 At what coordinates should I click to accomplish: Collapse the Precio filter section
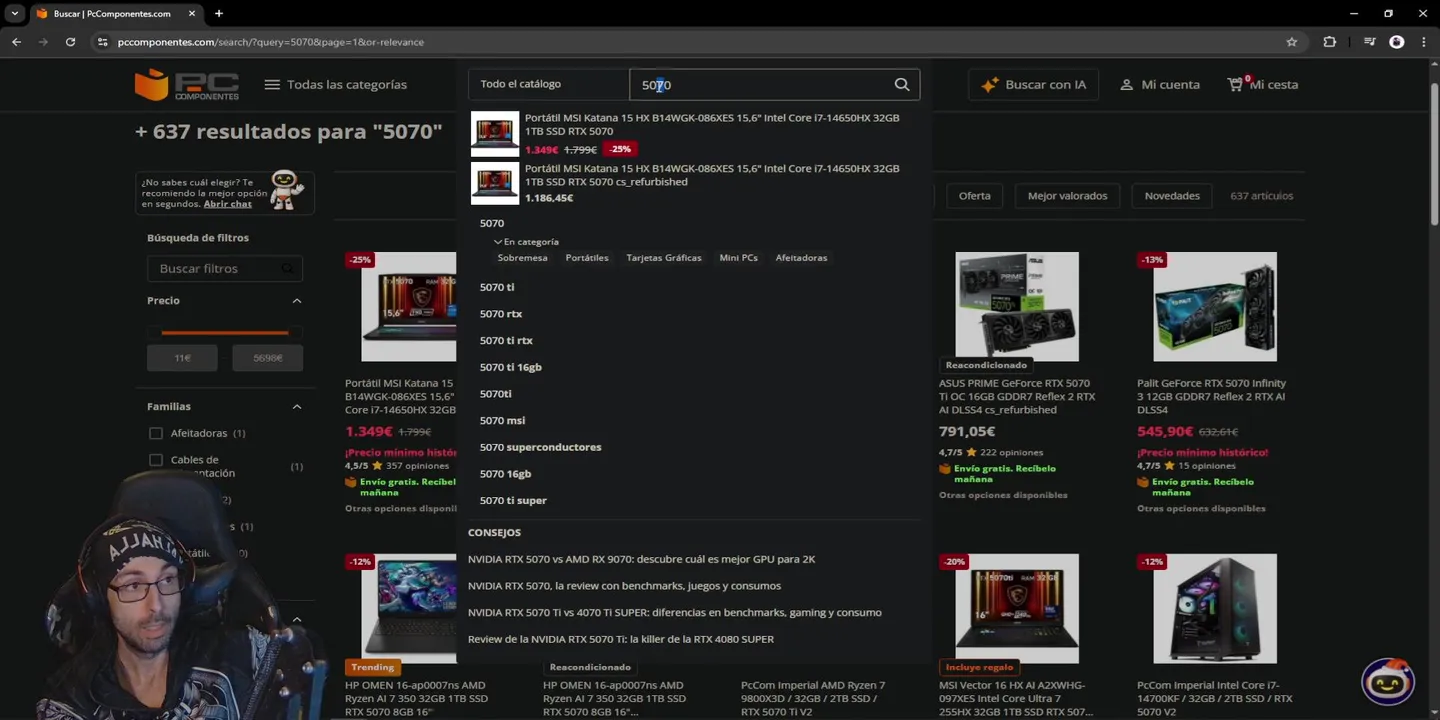[x=297, y=301]
